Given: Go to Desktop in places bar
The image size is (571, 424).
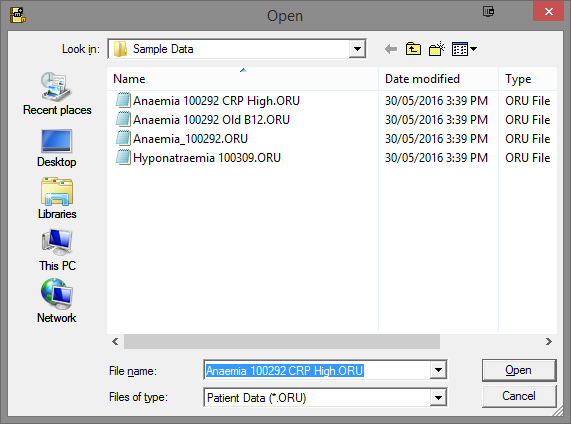Looking at the screenshot, I should pyautogui.click(x=57, y=148).
